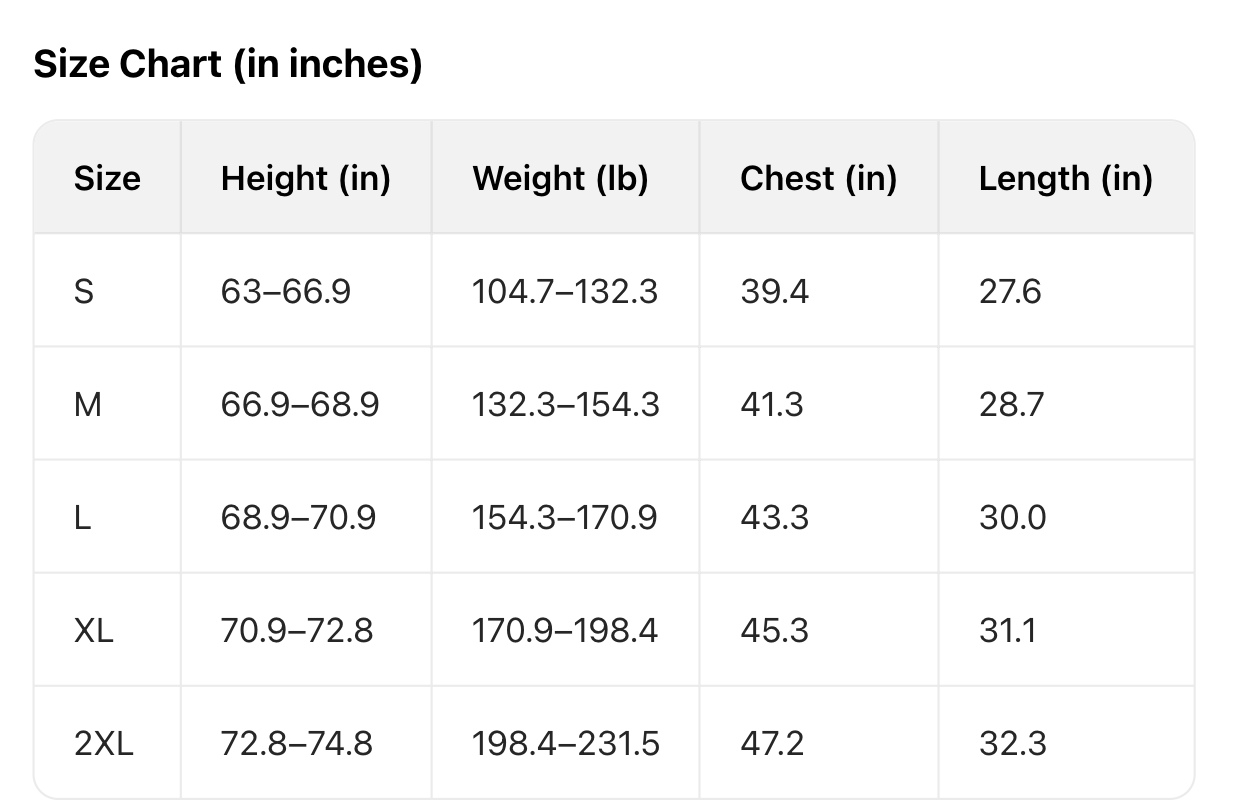This screenshot has width=1256, height=800.
Task: Click length value 27.6
Action: 1010,292
